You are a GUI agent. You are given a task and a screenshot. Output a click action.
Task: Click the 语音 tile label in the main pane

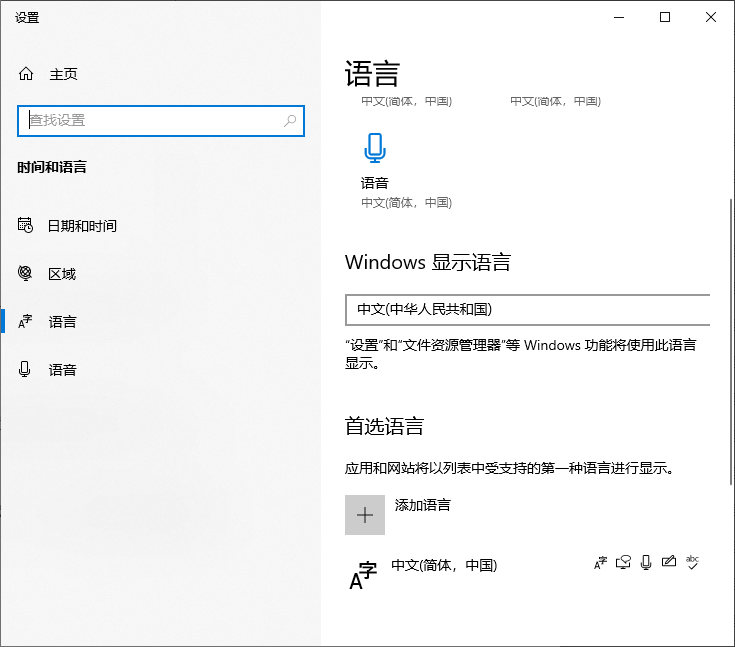coord(375,183)
